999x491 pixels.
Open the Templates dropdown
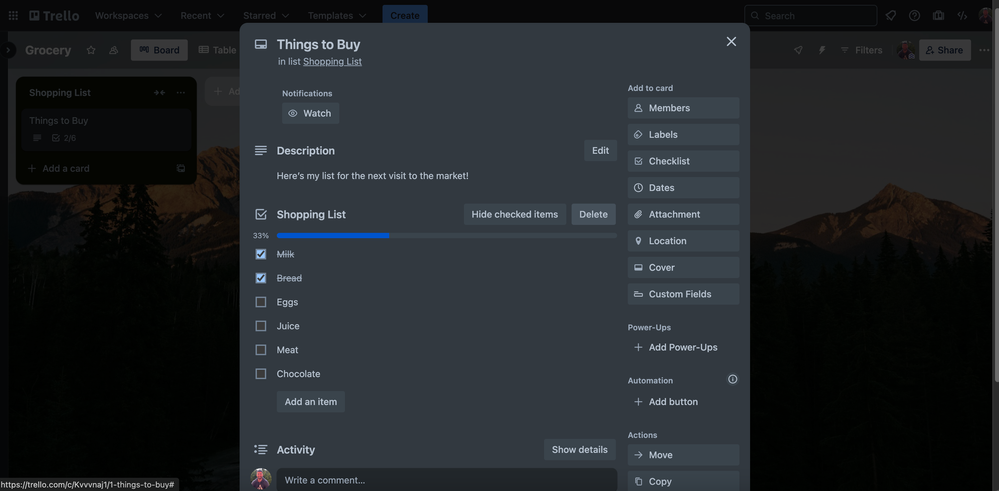click(337, 15)
